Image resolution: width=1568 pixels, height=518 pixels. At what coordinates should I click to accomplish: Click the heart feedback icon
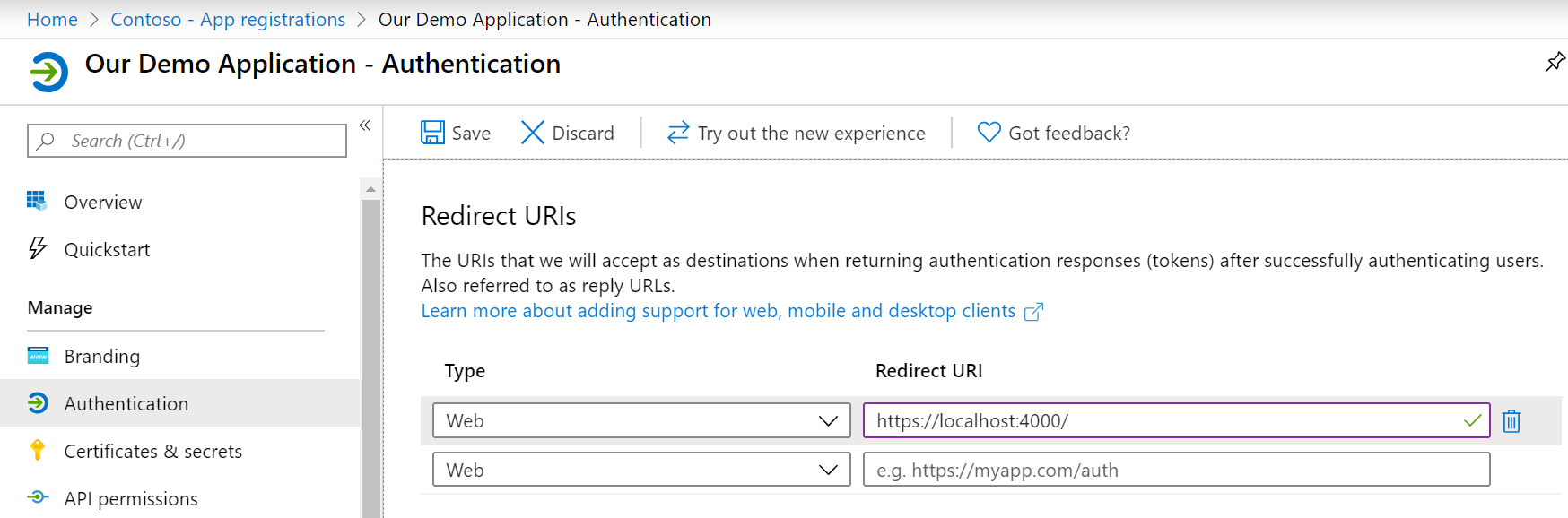tap(989, 133)
